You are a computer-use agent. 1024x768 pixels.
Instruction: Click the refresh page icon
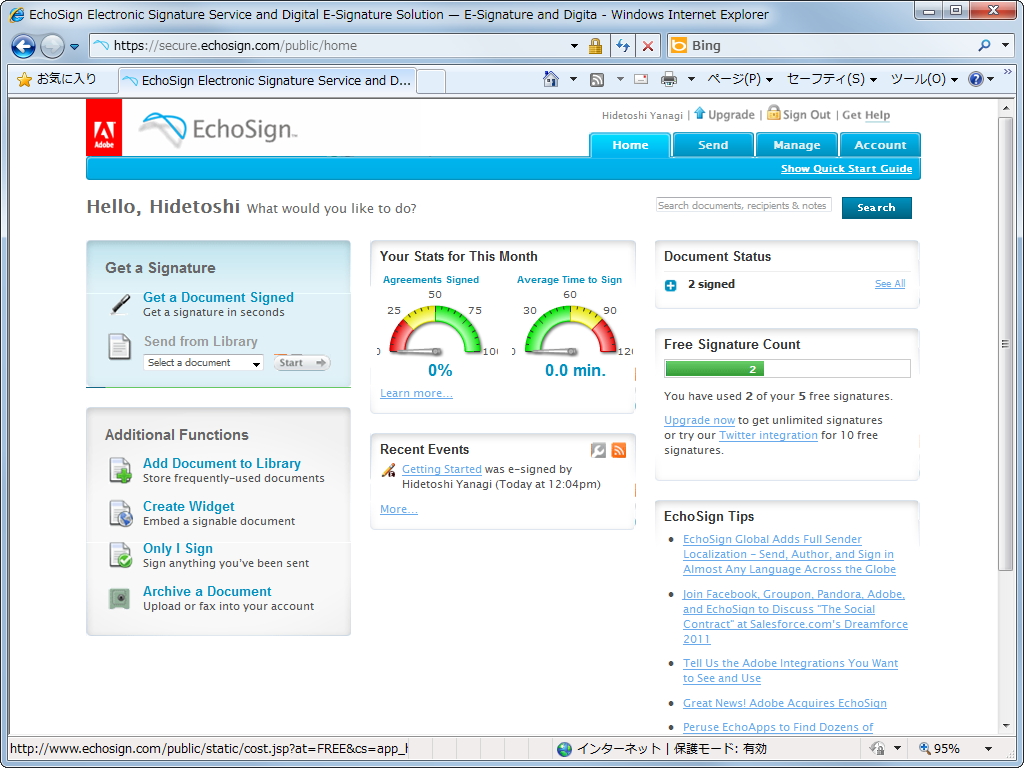point(622,46)
